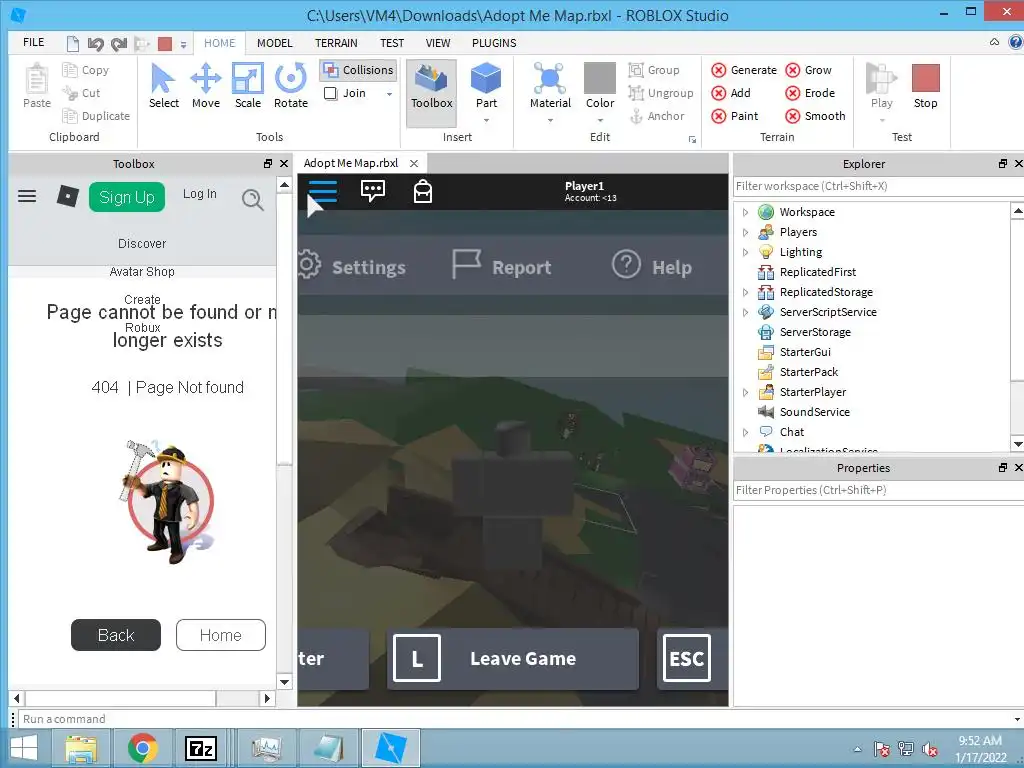Click the Filter Properties input field
The height and width of the screenshot is (768, 1024).
point(878,490)
